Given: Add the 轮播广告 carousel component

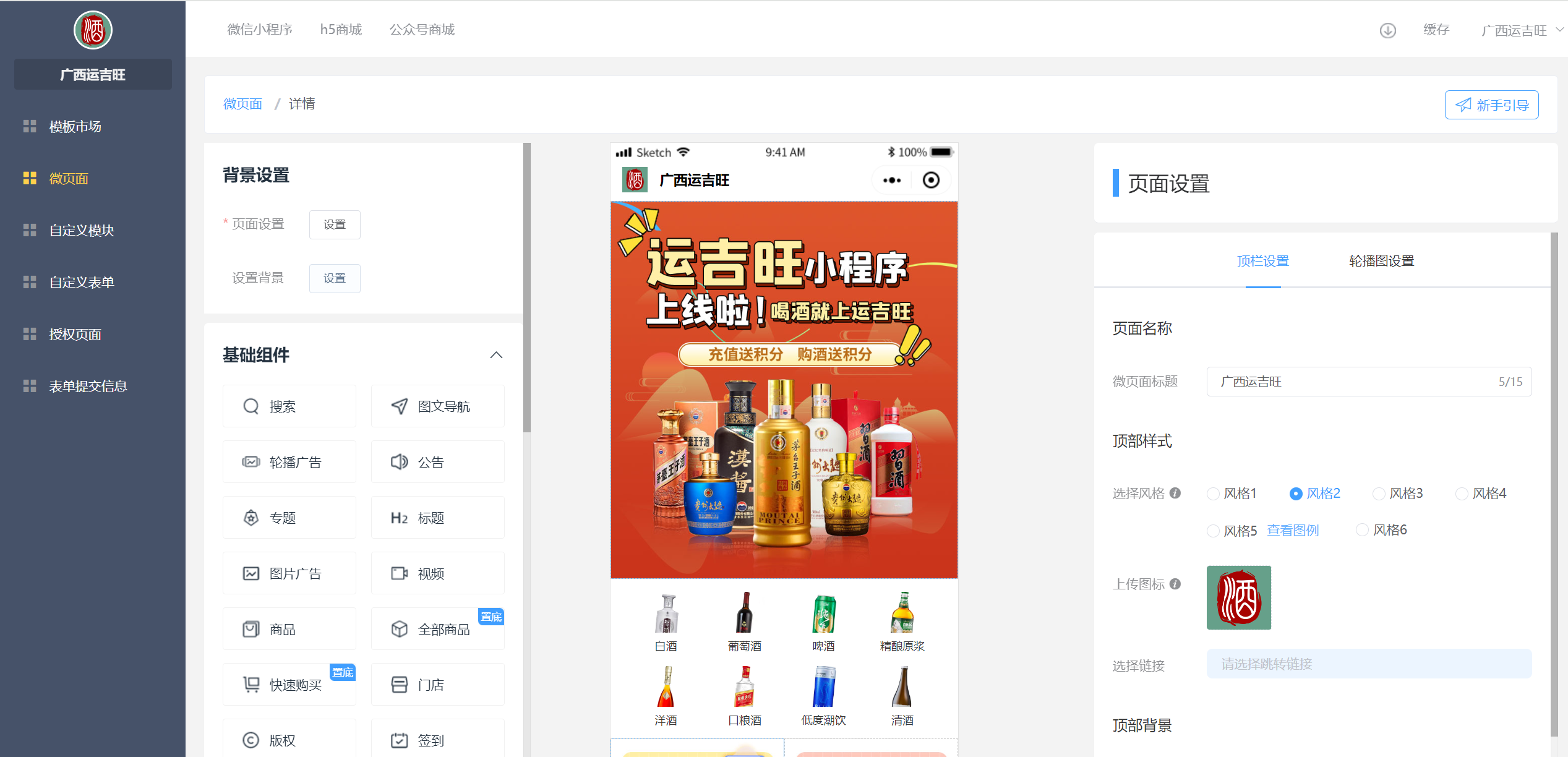Looking at the screenshot, I should (289, 462).
